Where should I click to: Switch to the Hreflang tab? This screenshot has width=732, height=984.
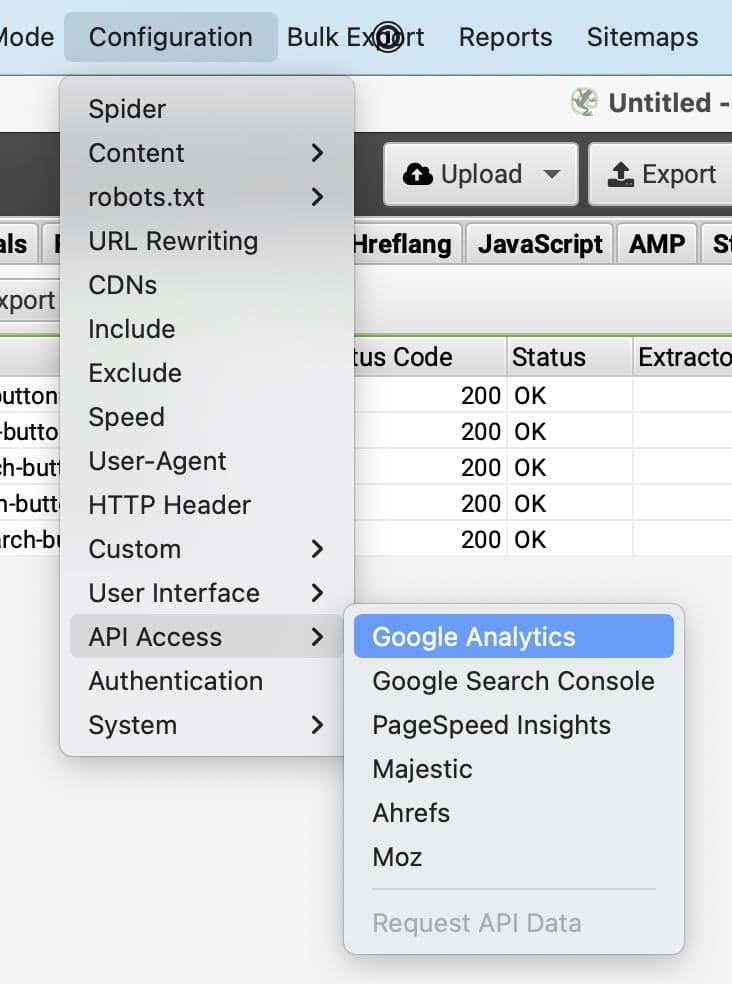click(x=401, y=244)
